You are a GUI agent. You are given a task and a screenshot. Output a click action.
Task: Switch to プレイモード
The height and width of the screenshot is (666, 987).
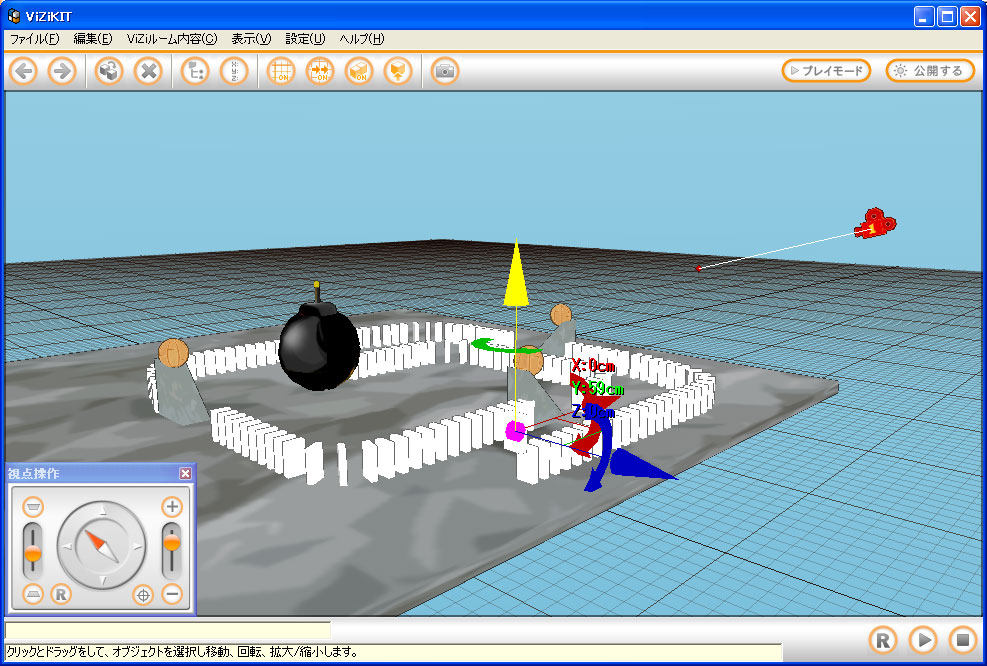pyautogui.click(x=826, y=71)
